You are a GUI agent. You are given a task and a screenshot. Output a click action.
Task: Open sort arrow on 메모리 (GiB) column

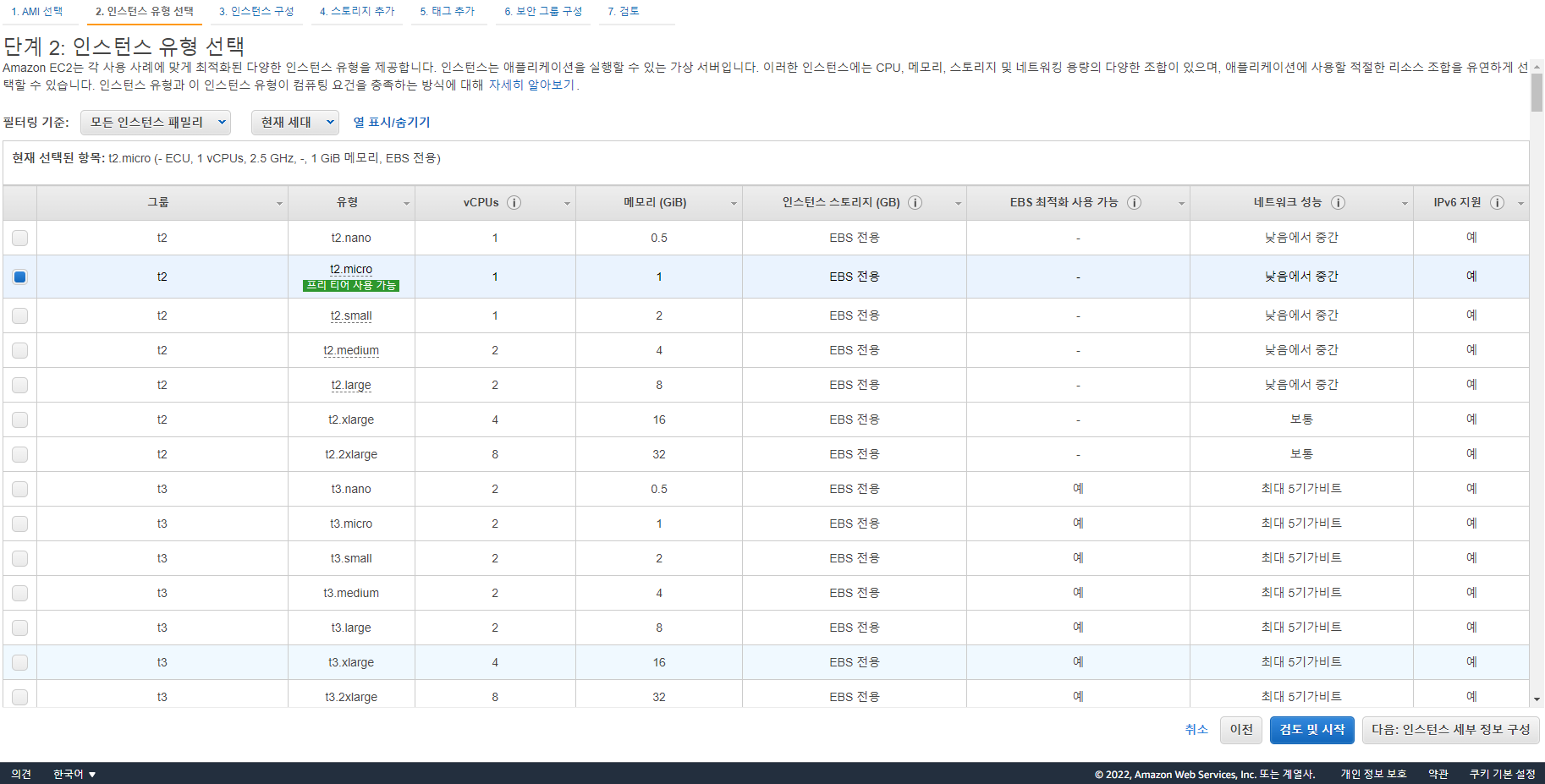click(734, 204)
